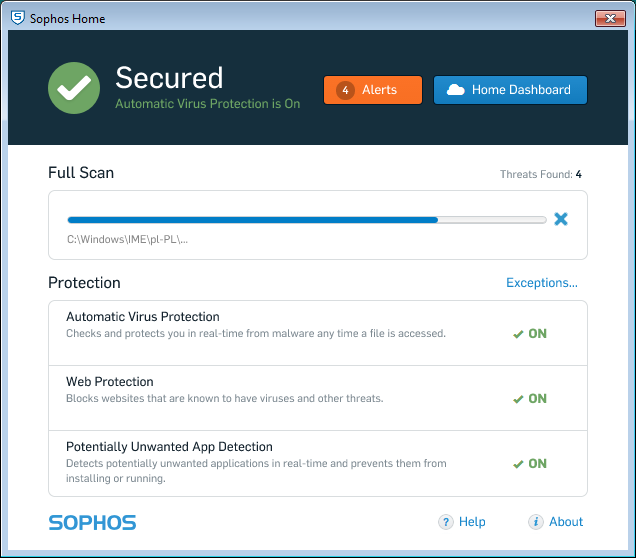Screen dimensions: 636x558
Task: Click the alert count badge showing 4
Action: point(345,90)
